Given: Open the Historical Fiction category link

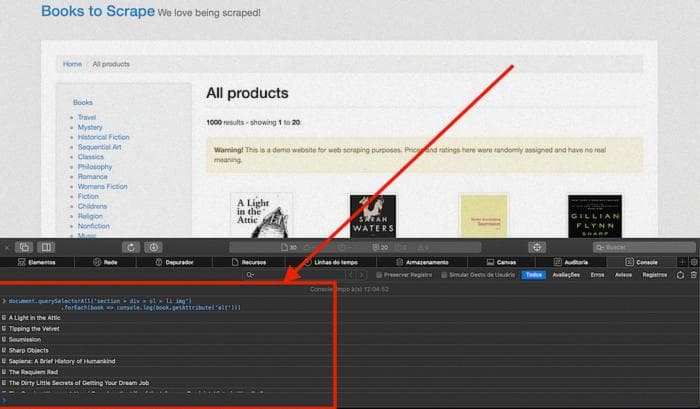Looking at the screenshot, I should point(103,137).
